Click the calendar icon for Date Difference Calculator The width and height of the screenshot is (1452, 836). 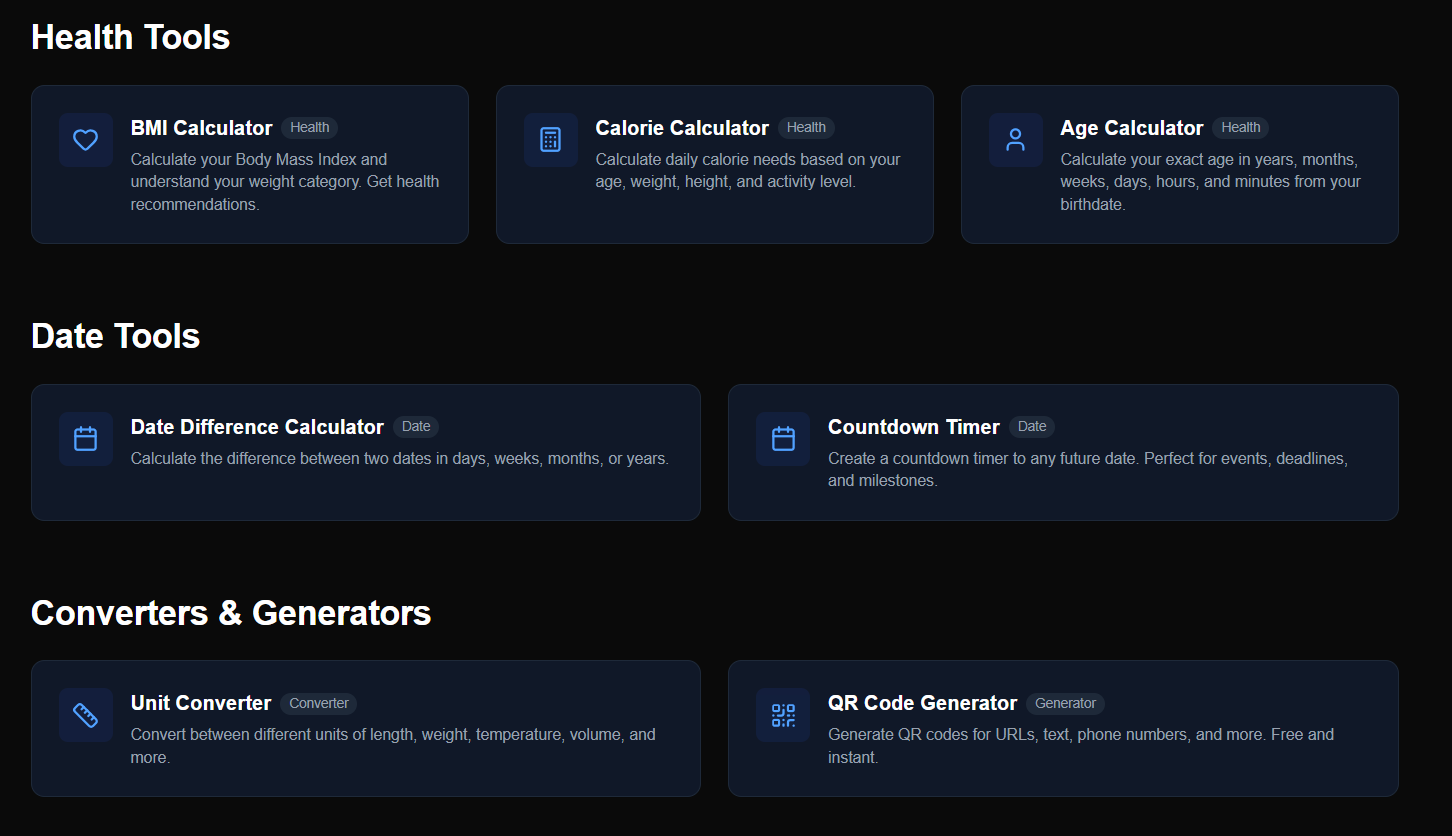(x=86, y=439)
